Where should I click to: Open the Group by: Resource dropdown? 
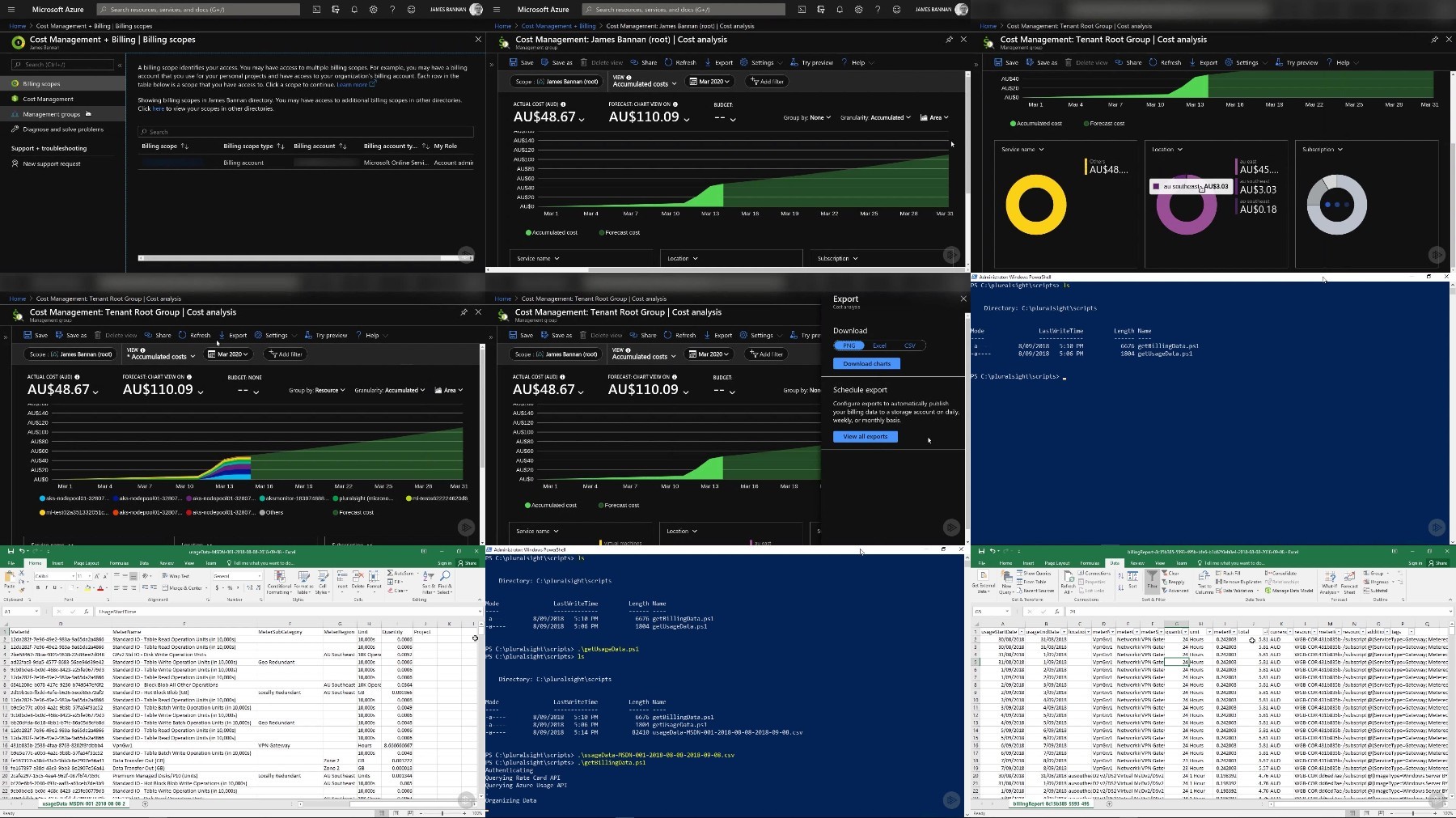coord(317,390)
